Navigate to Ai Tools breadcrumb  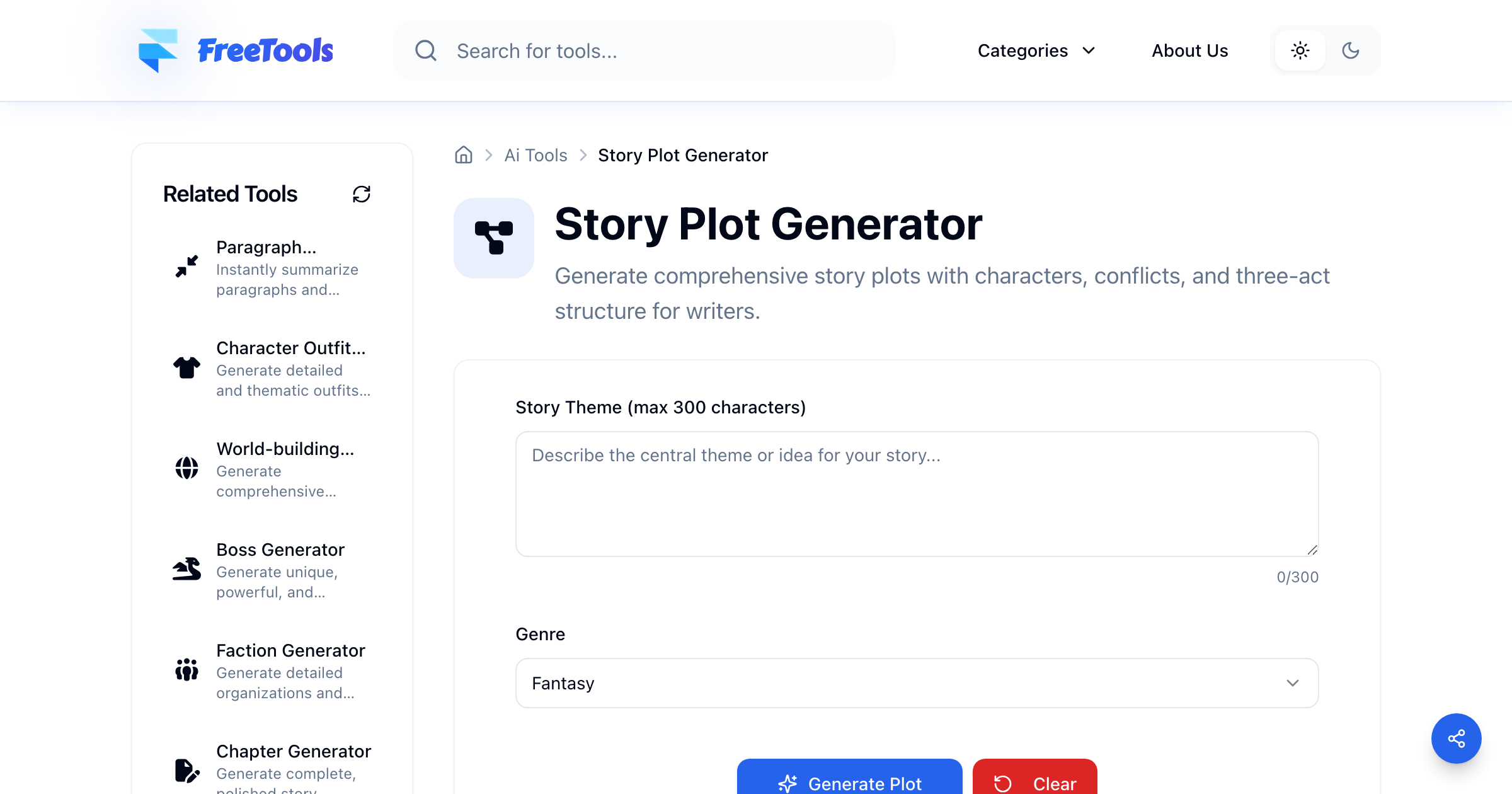tap(535, 155)
